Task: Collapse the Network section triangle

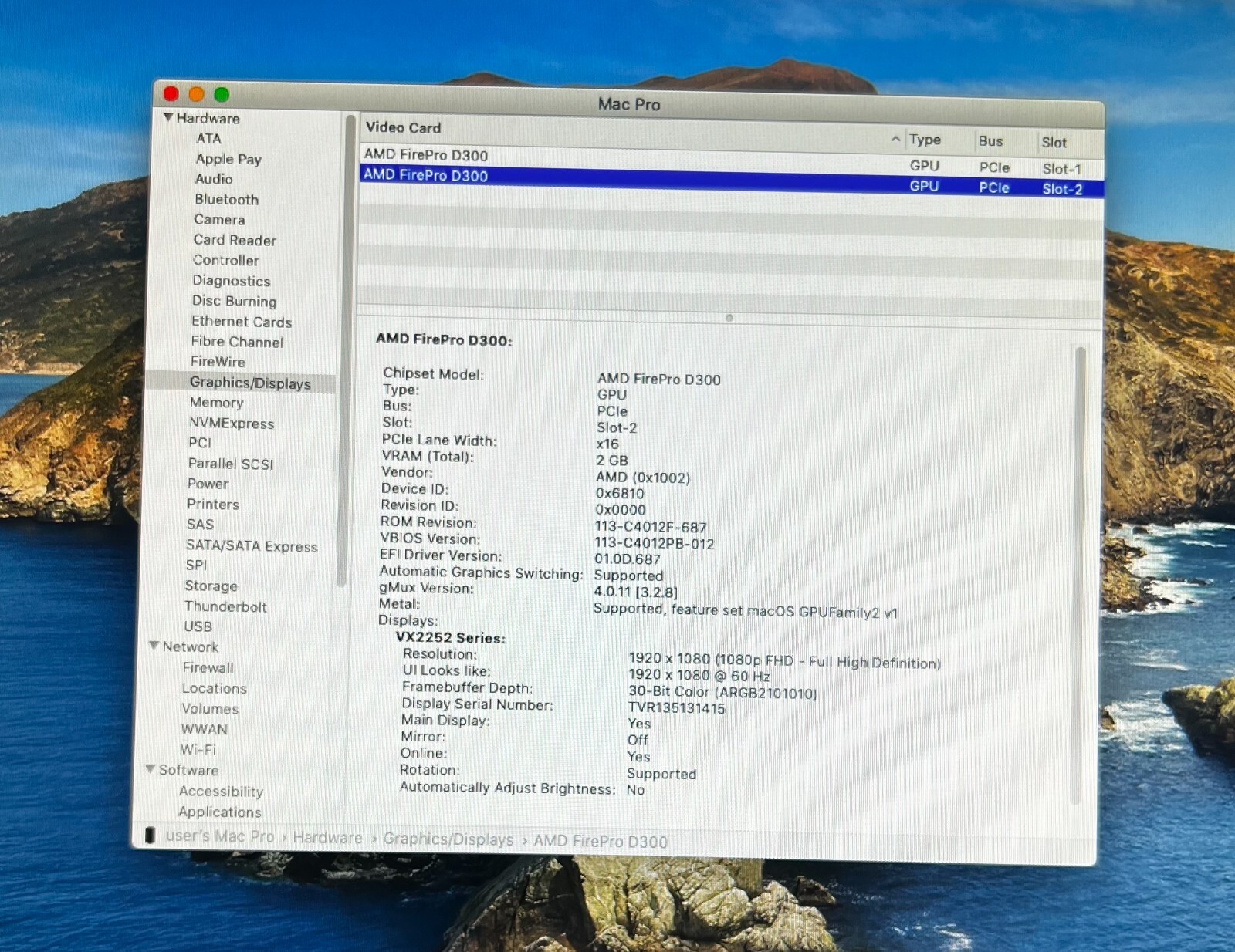Action: tap(154, 645)
